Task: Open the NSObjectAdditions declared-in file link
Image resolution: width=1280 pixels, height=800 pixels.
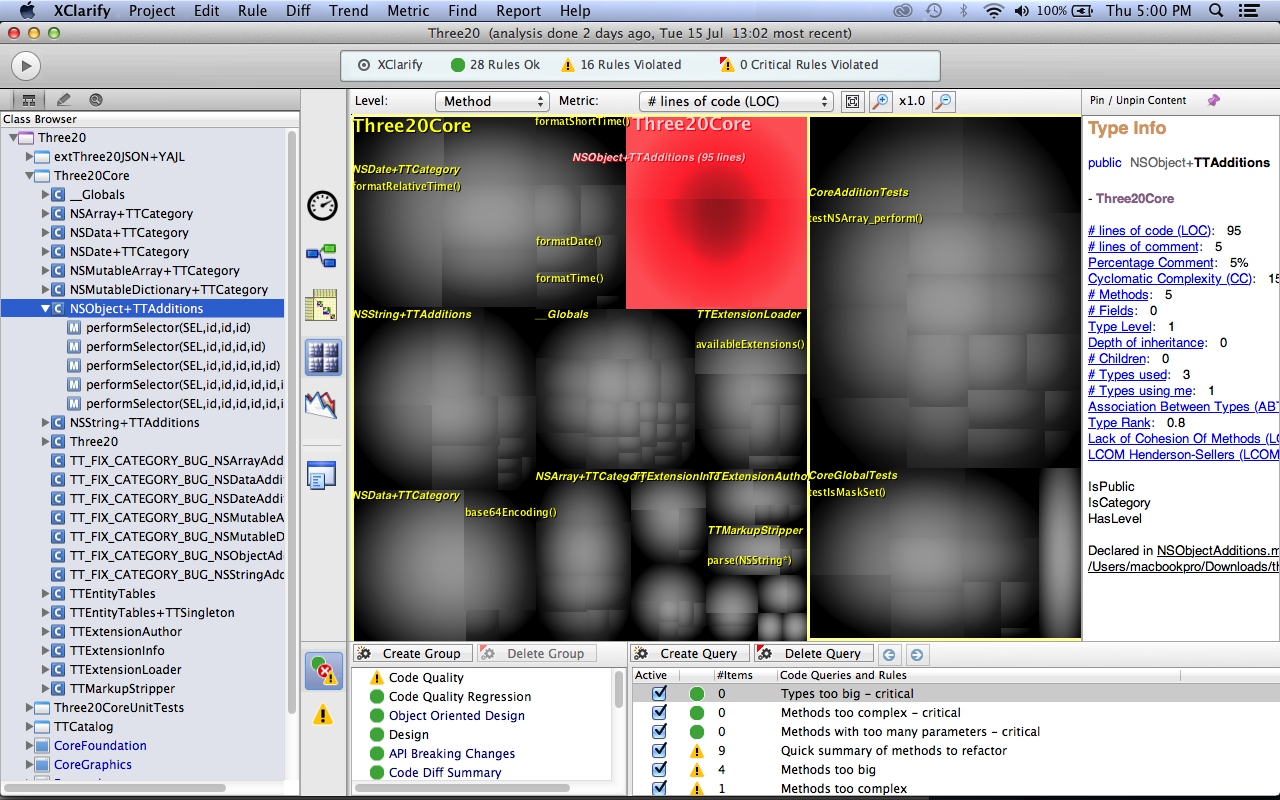Action: pyautogui.click(x=1218, y=551)
